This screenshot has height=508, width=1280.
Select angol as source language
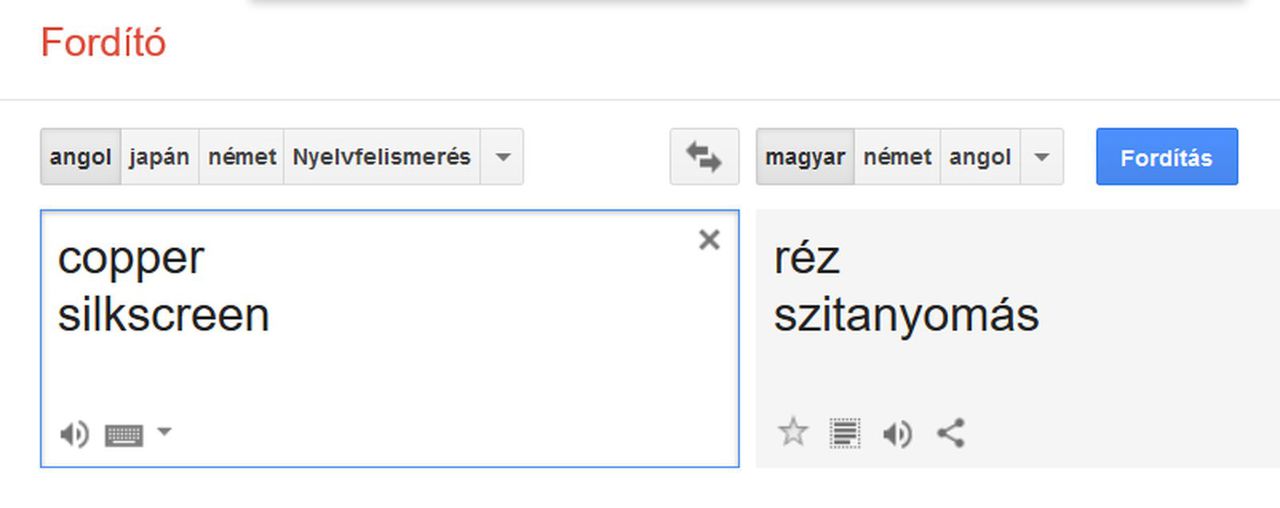(81, 157)
